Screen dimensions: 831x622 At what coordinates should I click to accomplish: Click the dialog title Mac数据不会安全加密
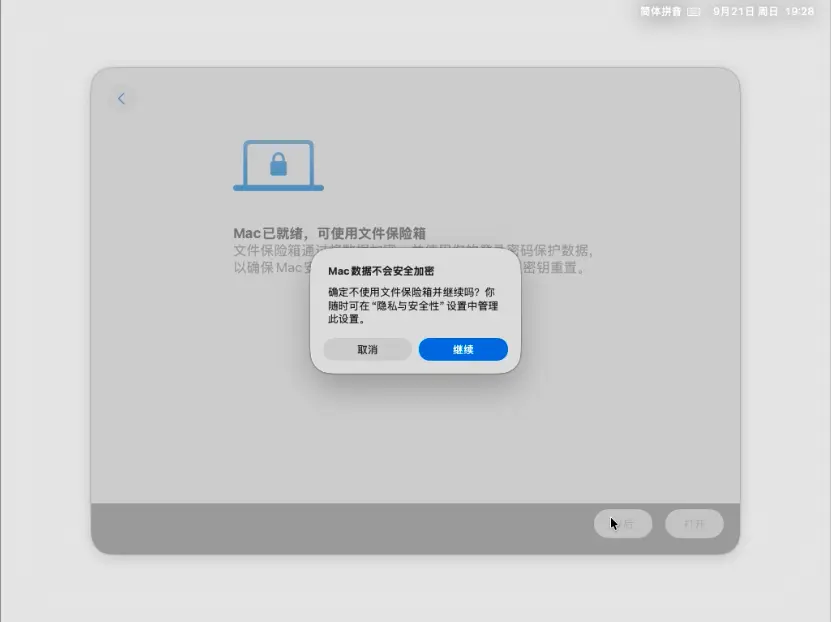point(381,271)
